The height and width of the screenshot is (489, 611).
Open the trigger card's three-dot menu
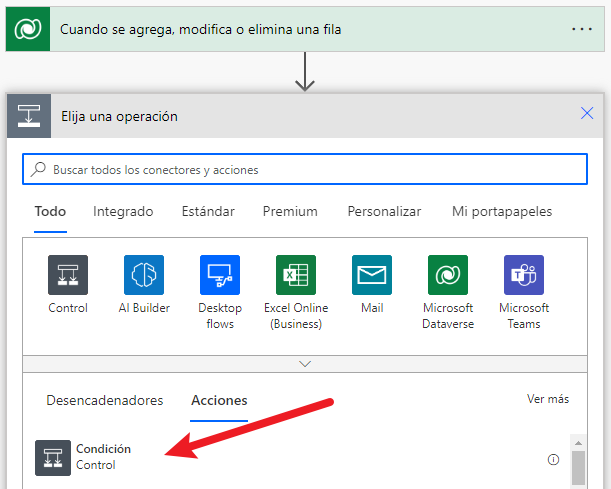tap(582, 29)
